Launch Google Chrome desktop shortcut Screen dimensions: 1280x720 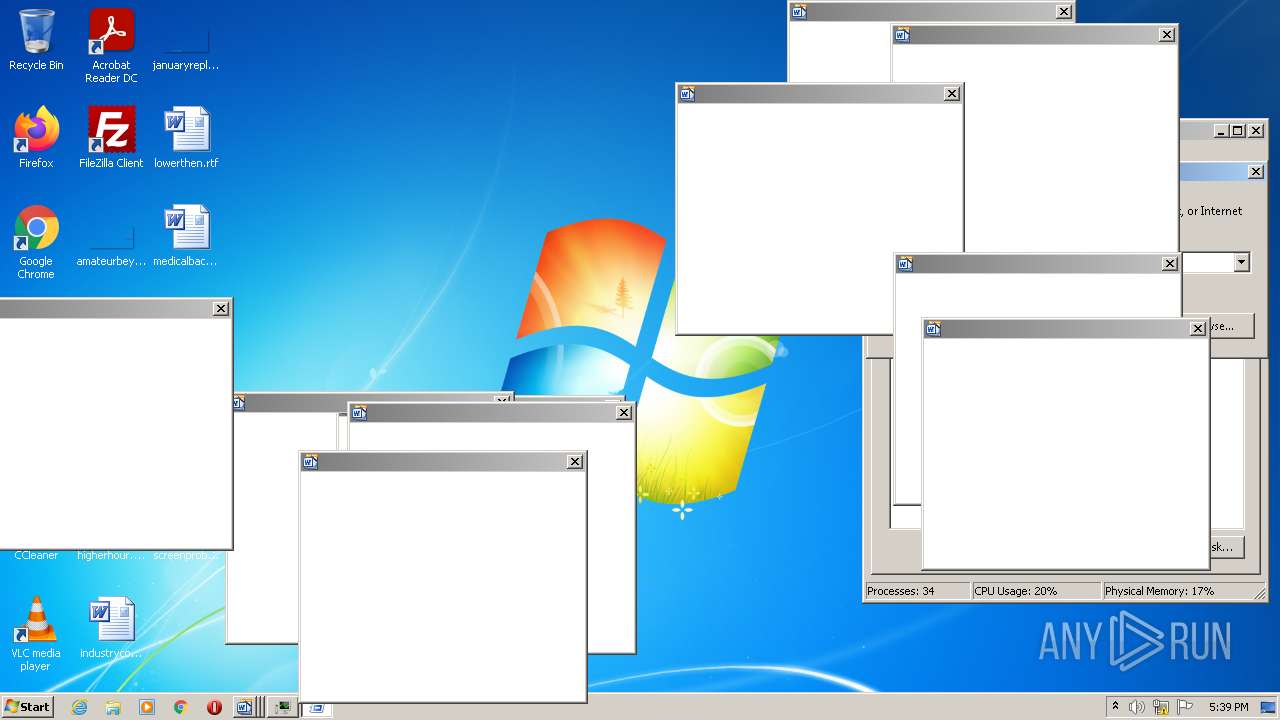36,242
